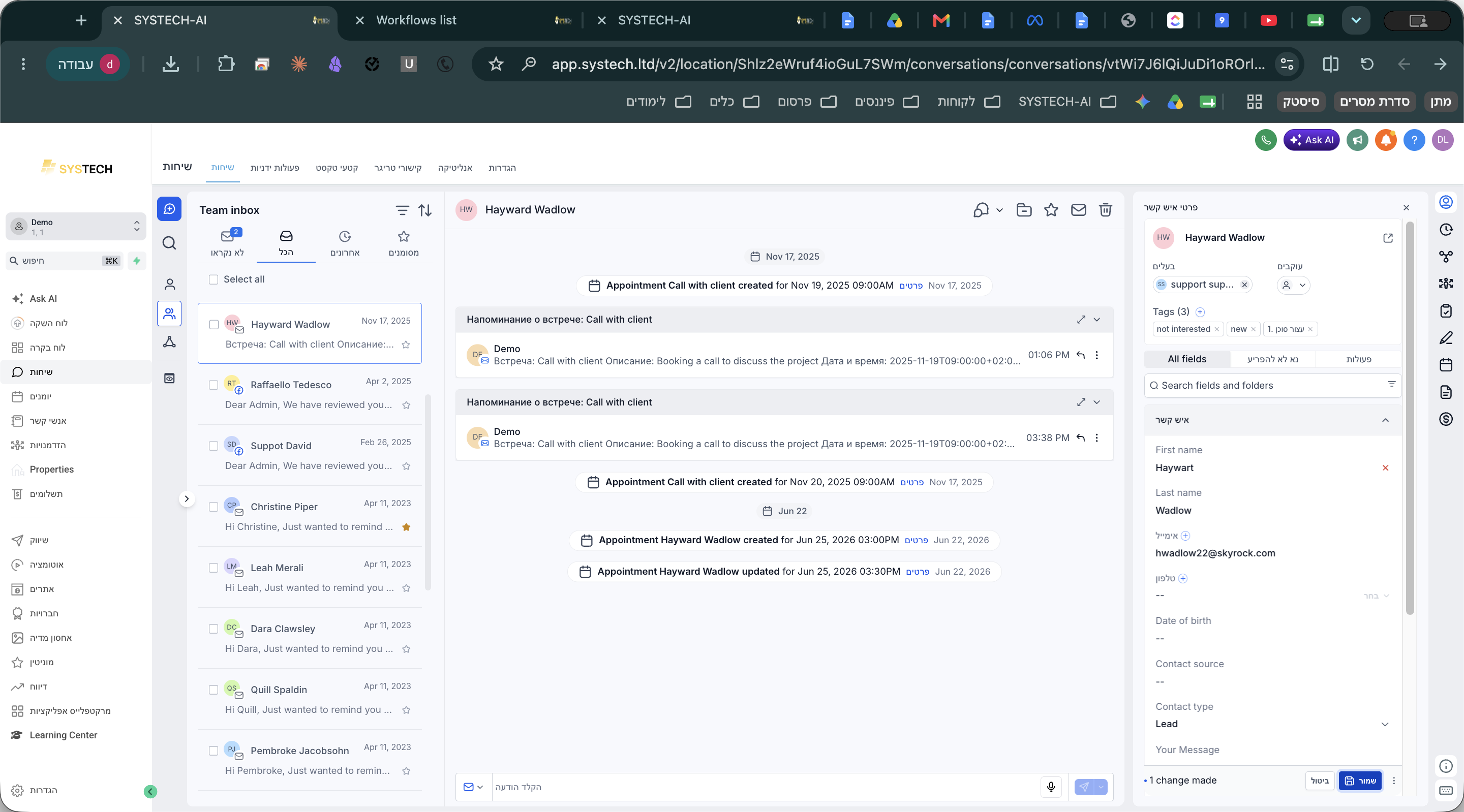Click the microphone voice input icon
The width and height of the screenshot is (1464, 812).
tap(1051, 787)
